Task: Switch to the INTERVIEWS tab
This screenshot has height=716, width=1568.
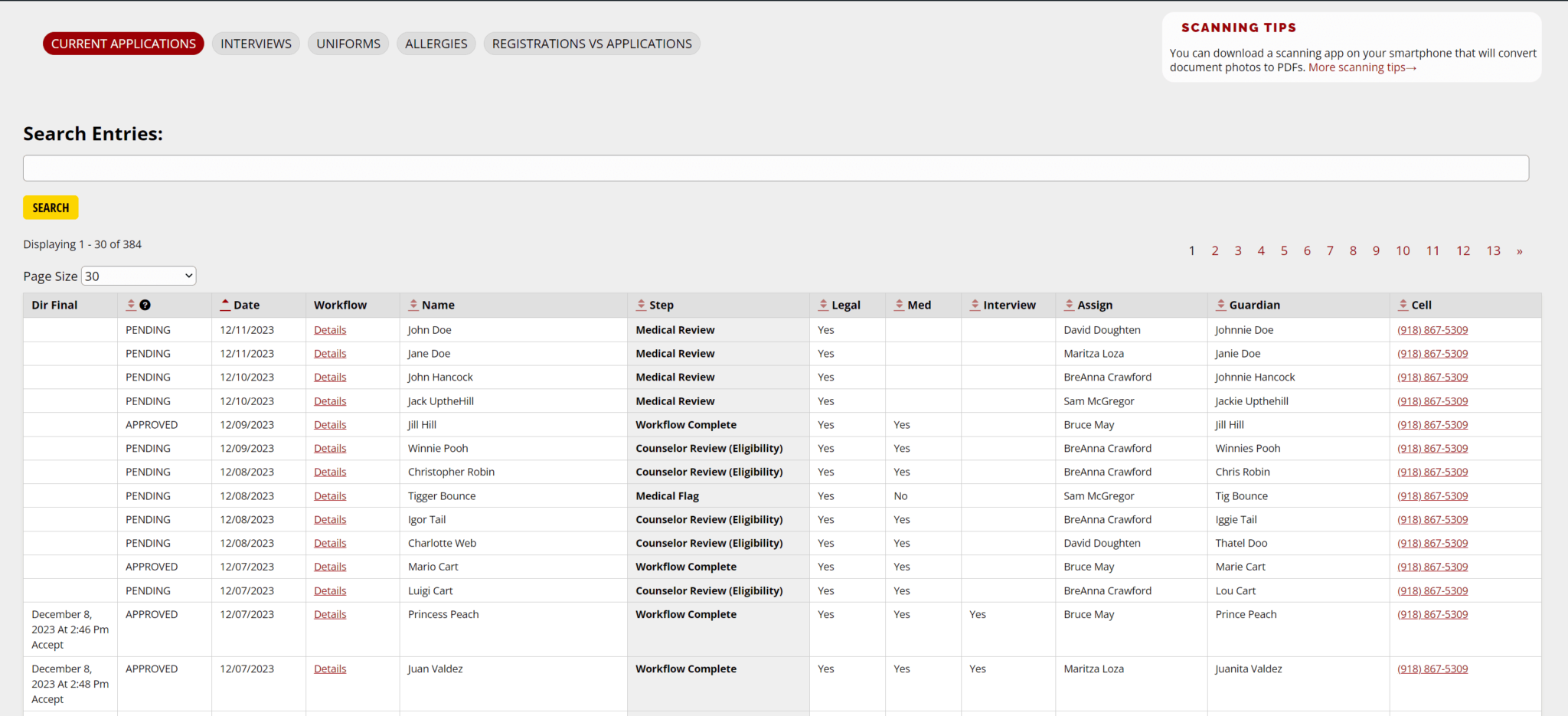Action: click(255, 44)
